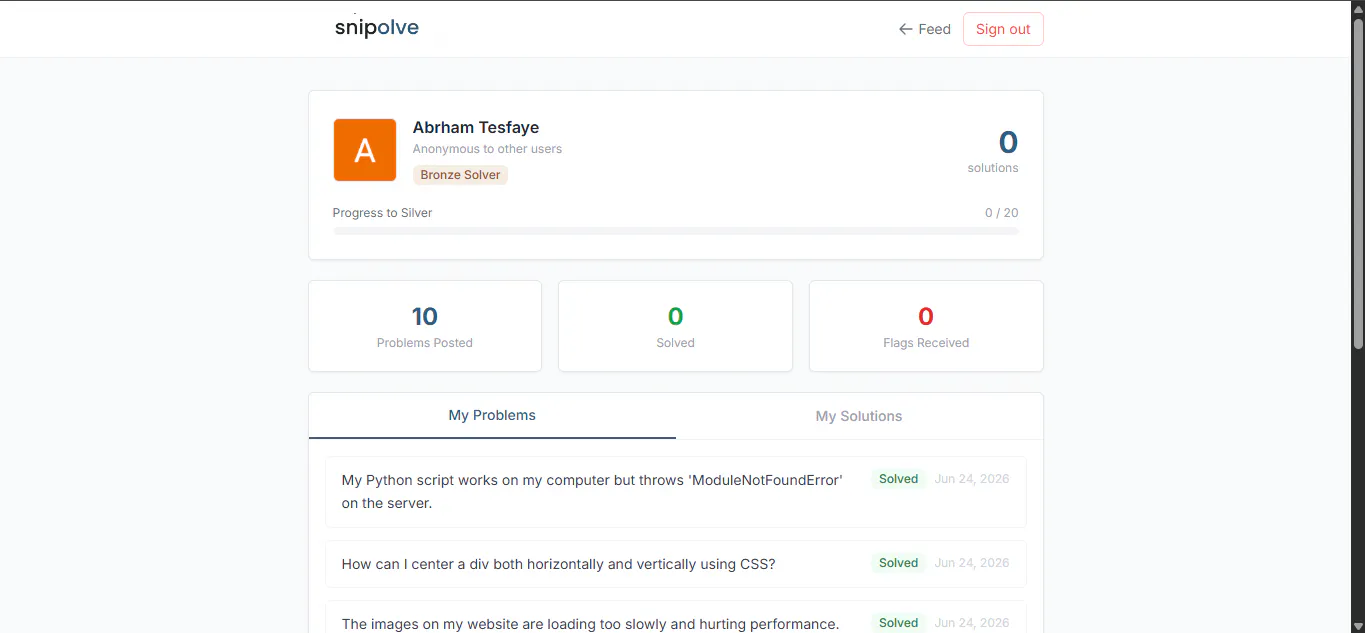Open the images loading slowly problem

click(x=676, y=617)
